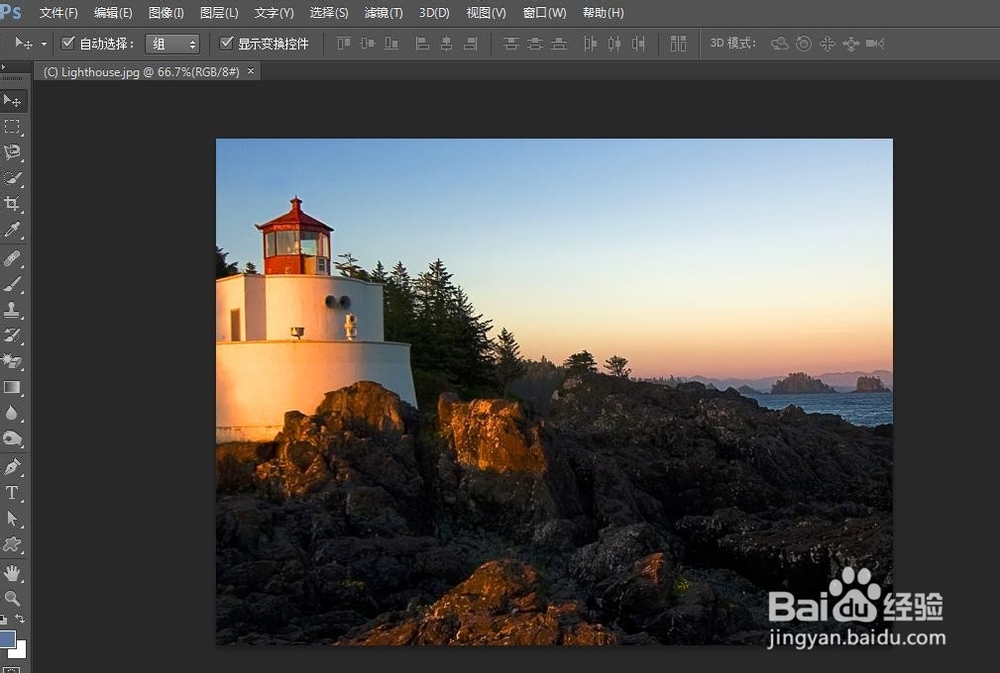The width and height of the screenshot is (1000, 673).
Task: Open the 文字(Y) menu
Action: (274, 13)
